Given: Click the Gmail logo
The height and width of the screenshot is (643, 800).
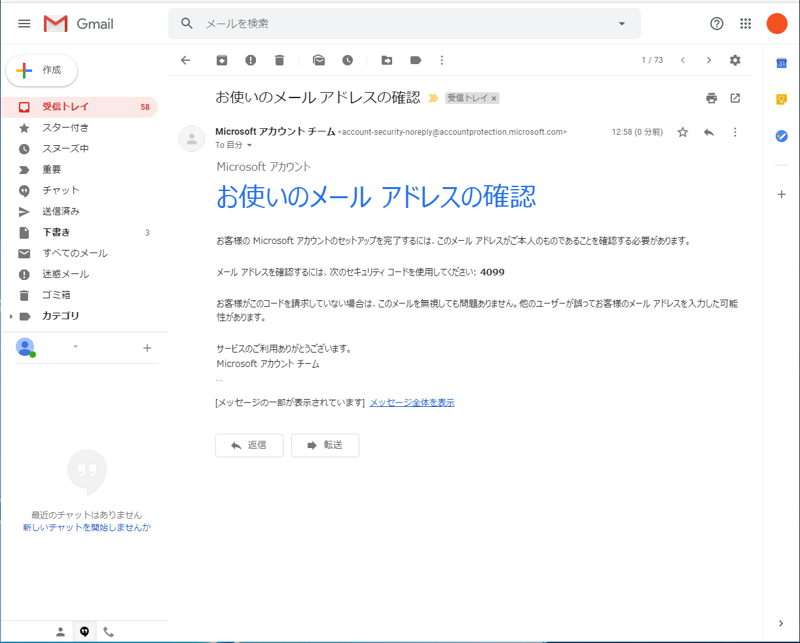Looking at the screenshot, I should click(x=79, y=23).
